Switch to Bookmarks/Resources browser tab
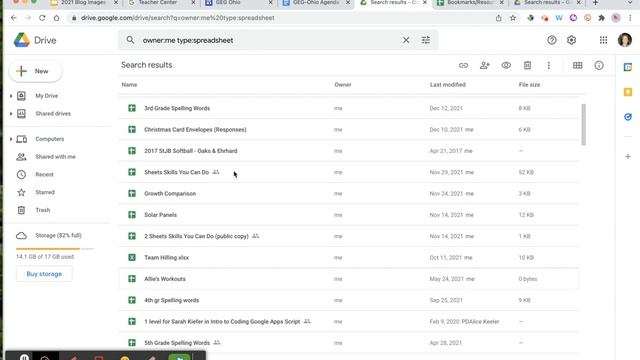This screenshot has height=360, width=640. [469, 3]
